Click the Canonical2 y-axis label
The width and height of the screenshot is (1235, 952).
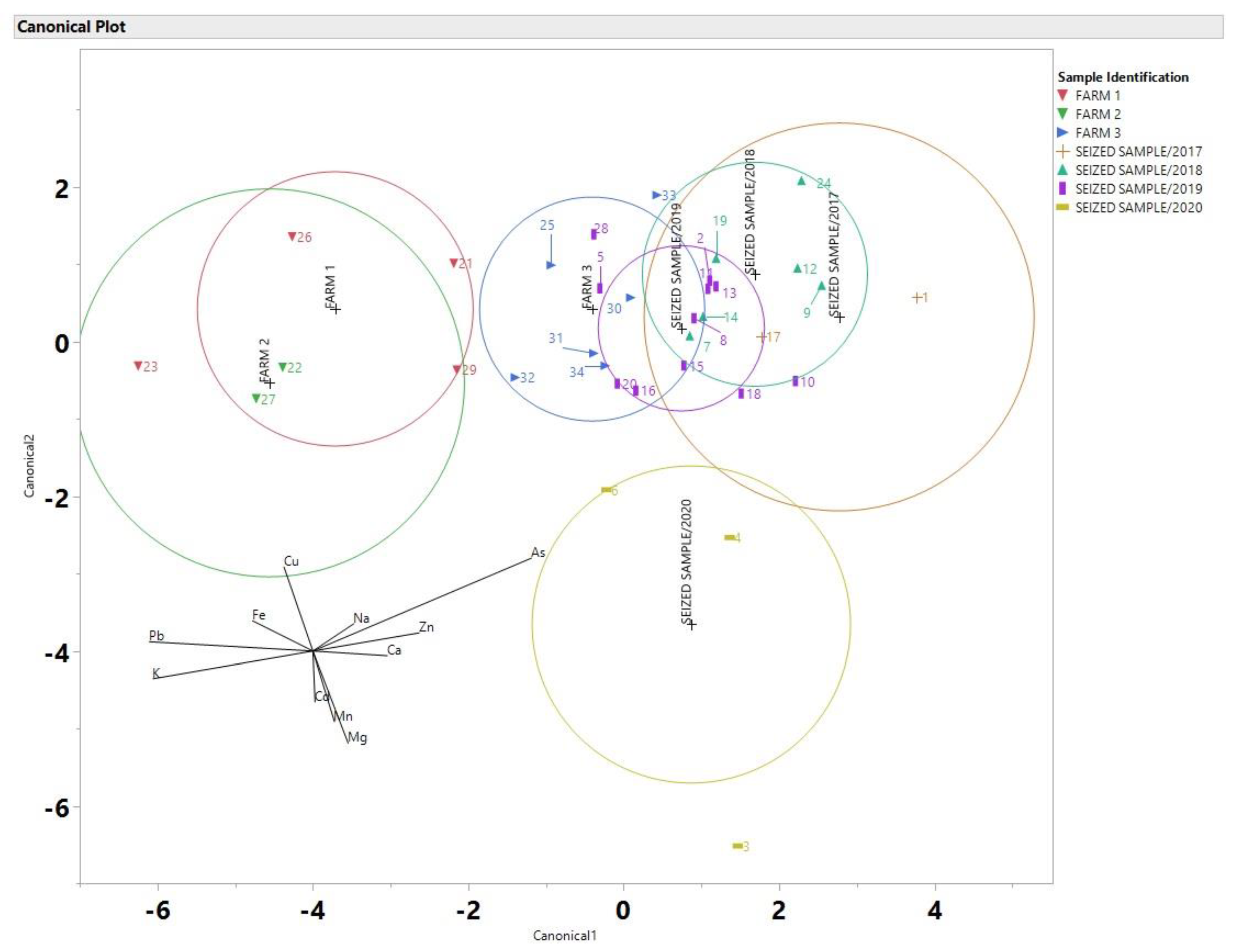click(29, 466)
